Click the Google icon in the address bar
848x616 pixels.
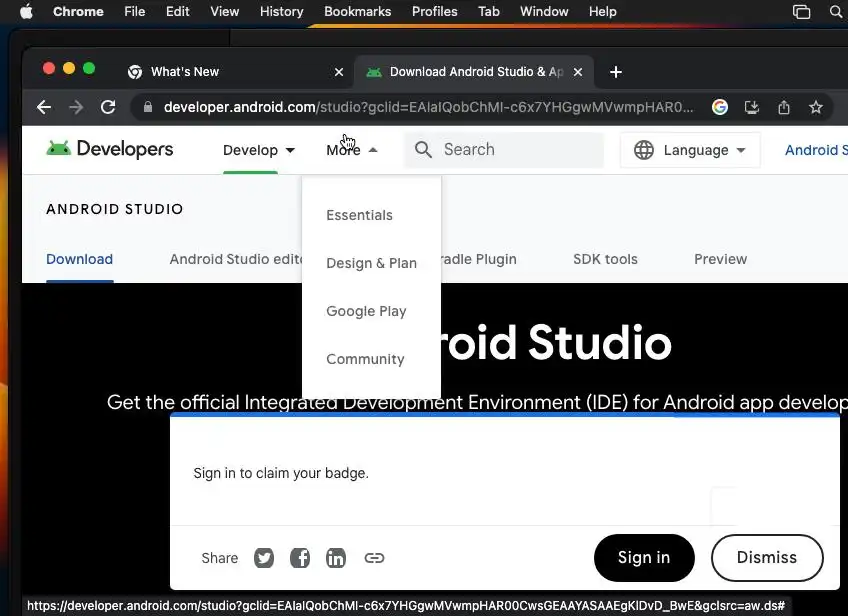[x=720, y=107]
